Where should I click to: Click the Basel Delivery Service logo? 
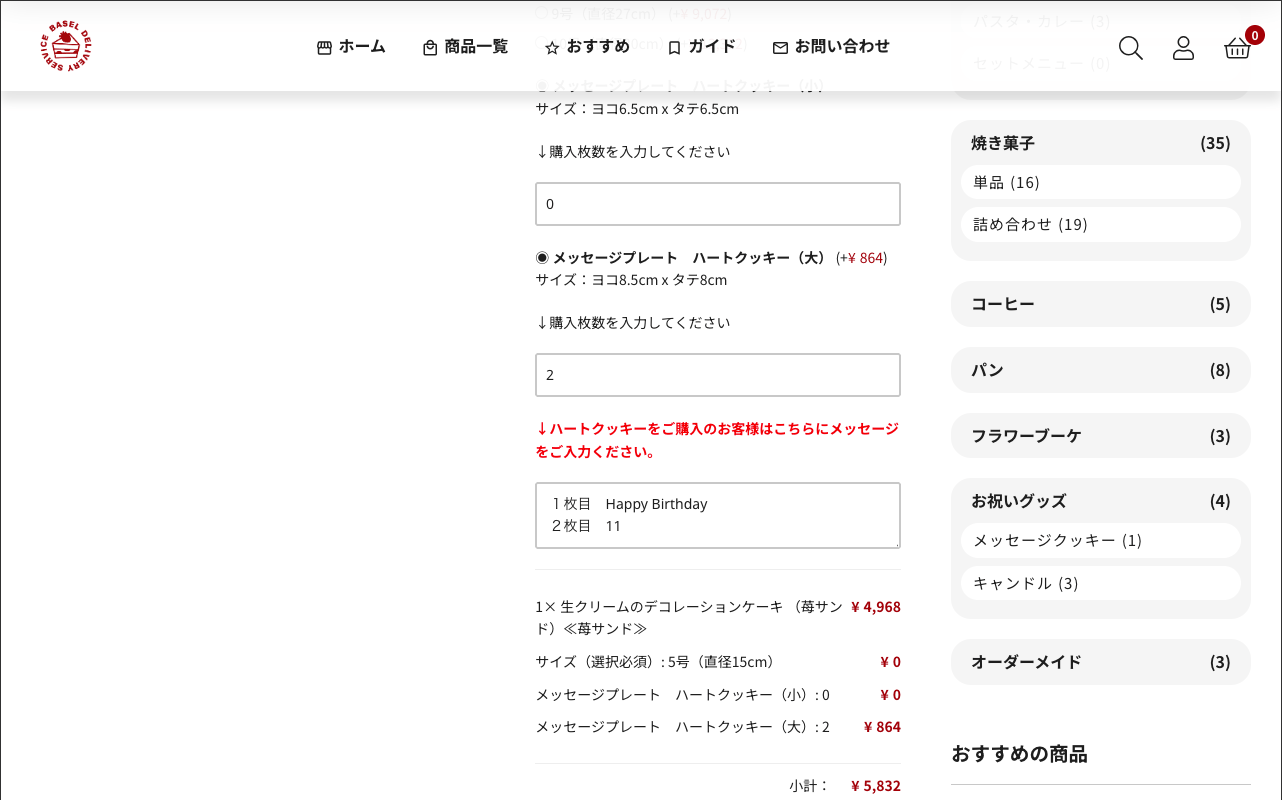click(x=66, y=46)
